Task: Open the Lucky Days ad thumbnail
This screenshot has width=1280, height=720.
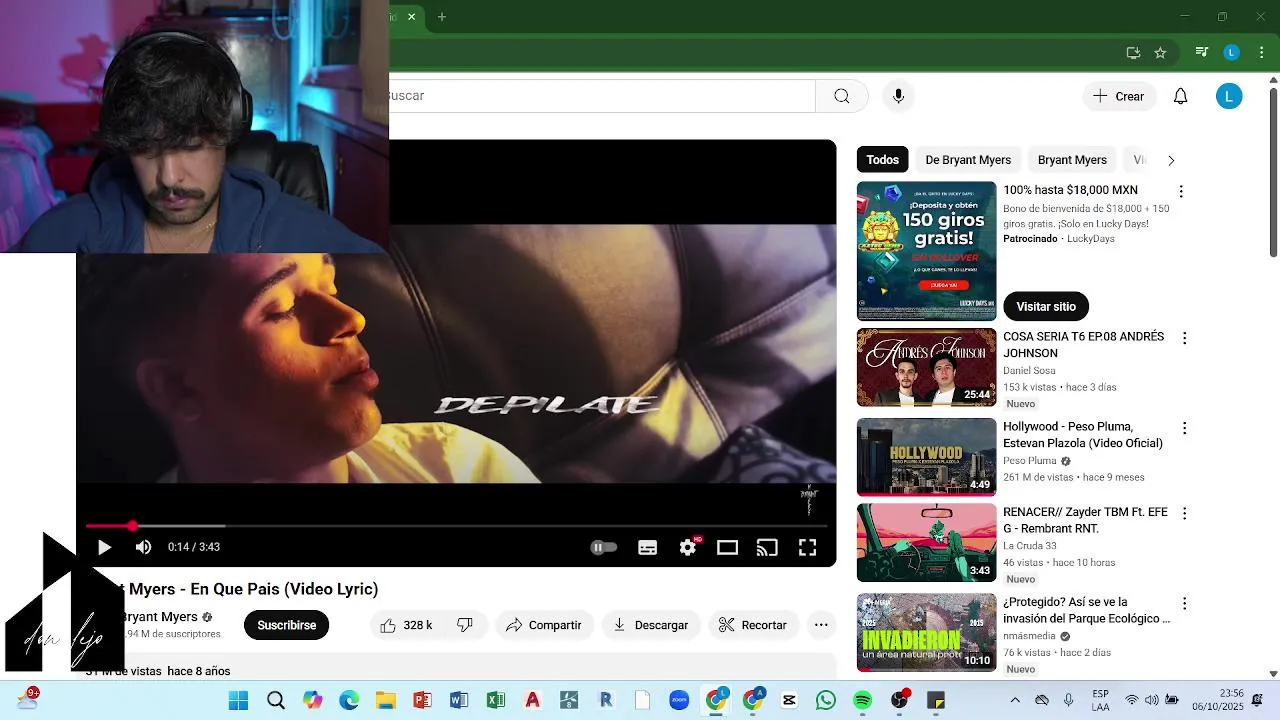Action: pos(927,251)
